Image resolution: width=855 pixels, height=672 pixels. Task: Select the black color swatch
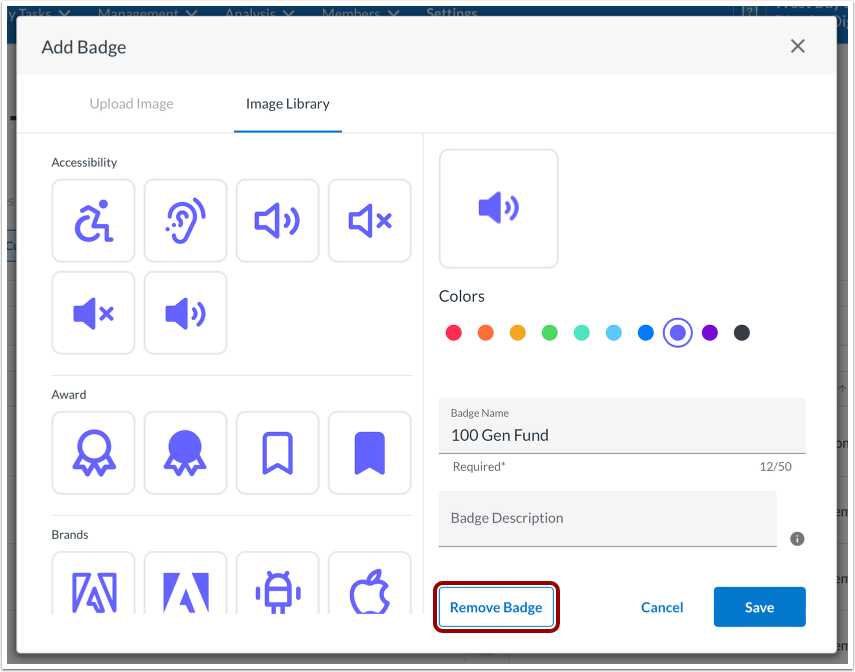point(742,333)
